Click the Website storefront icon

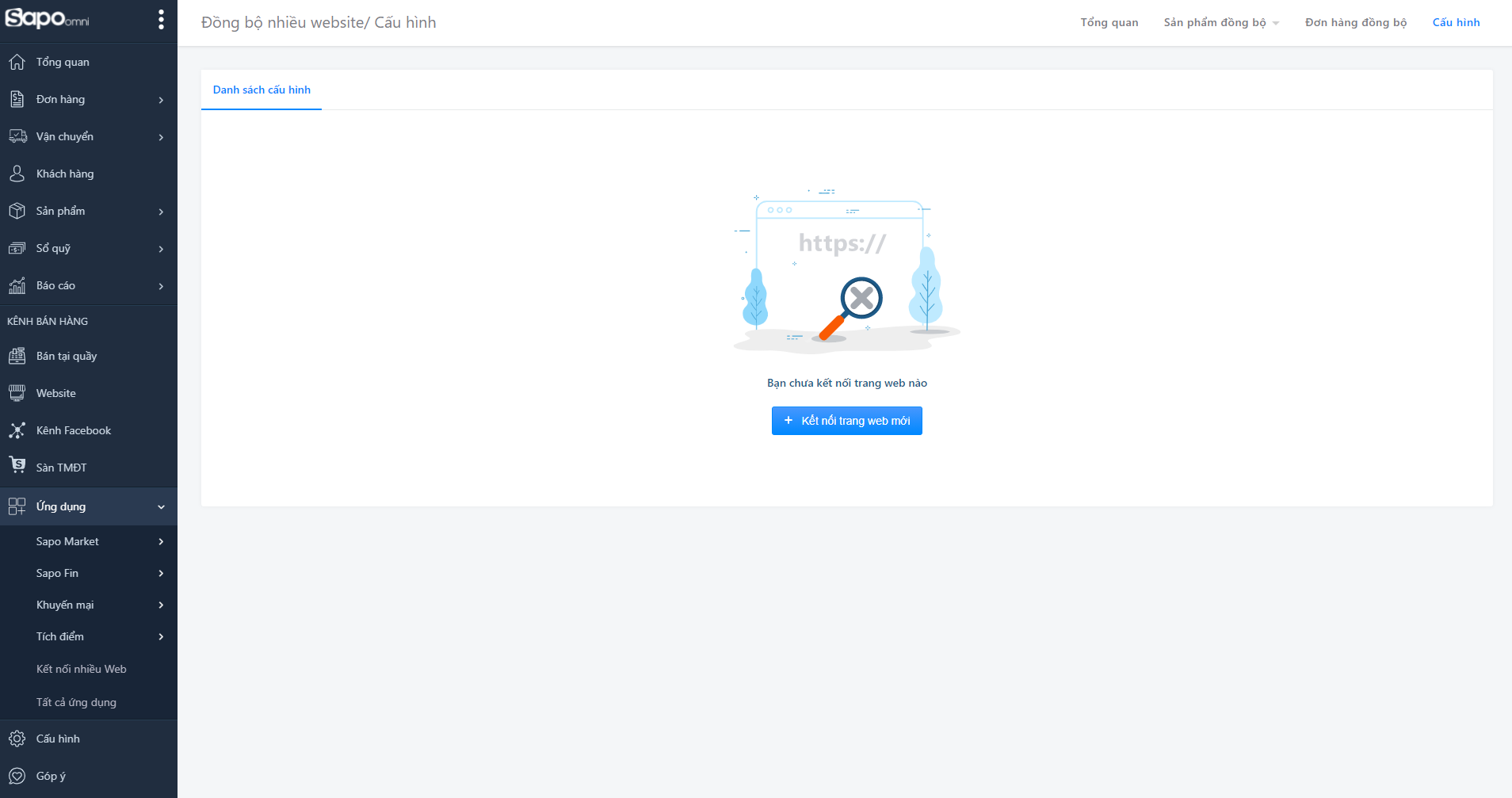coord(17,393)
